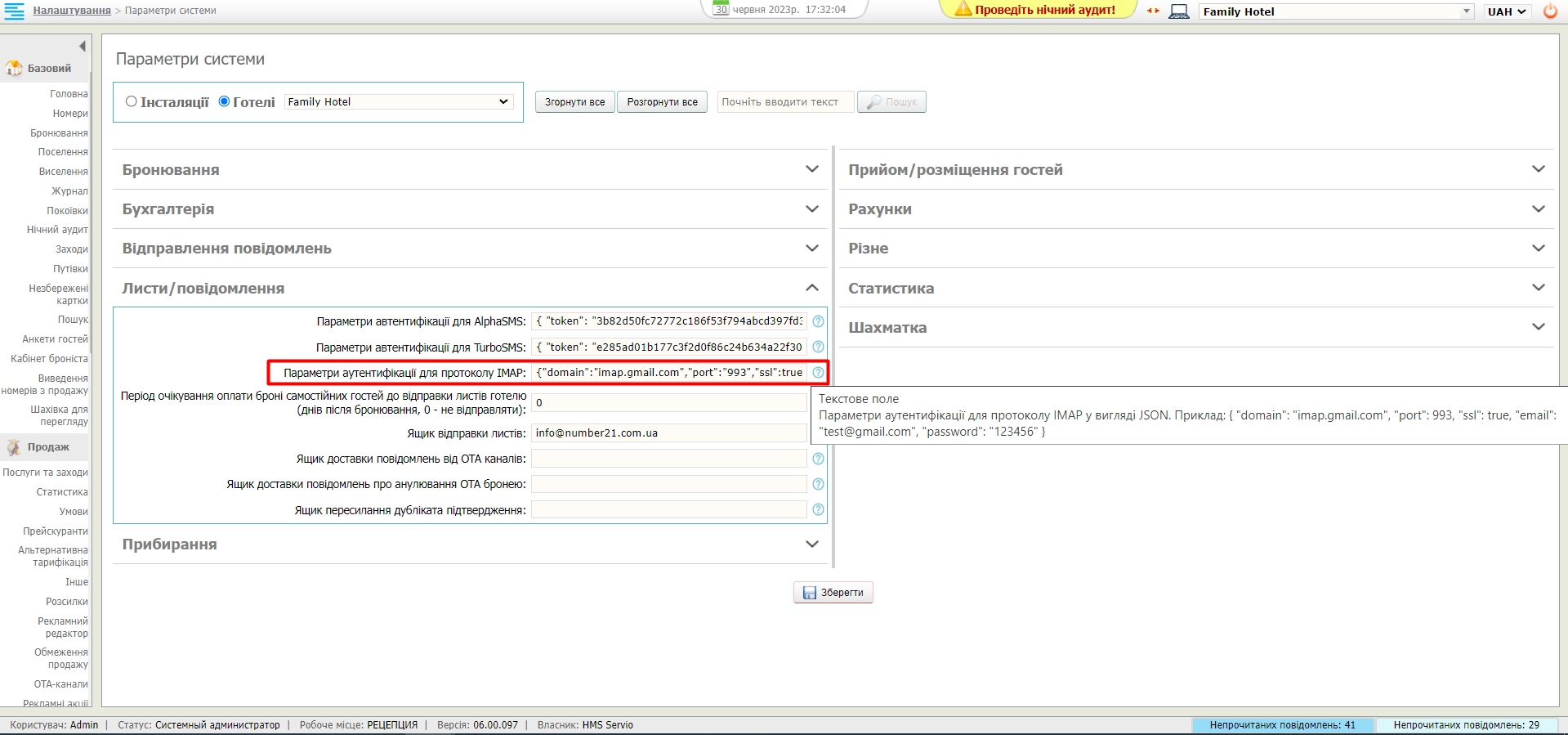Click the laptop workstation icon in header
Viewport: 1568px width, 735px height.
click(1178, 11)
